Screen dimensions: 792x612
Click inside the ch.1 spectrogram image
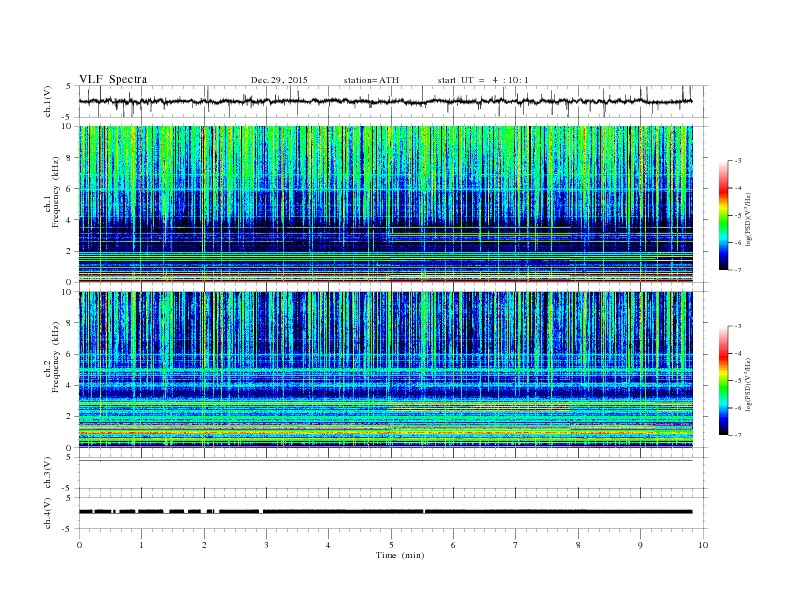[385, 204]
